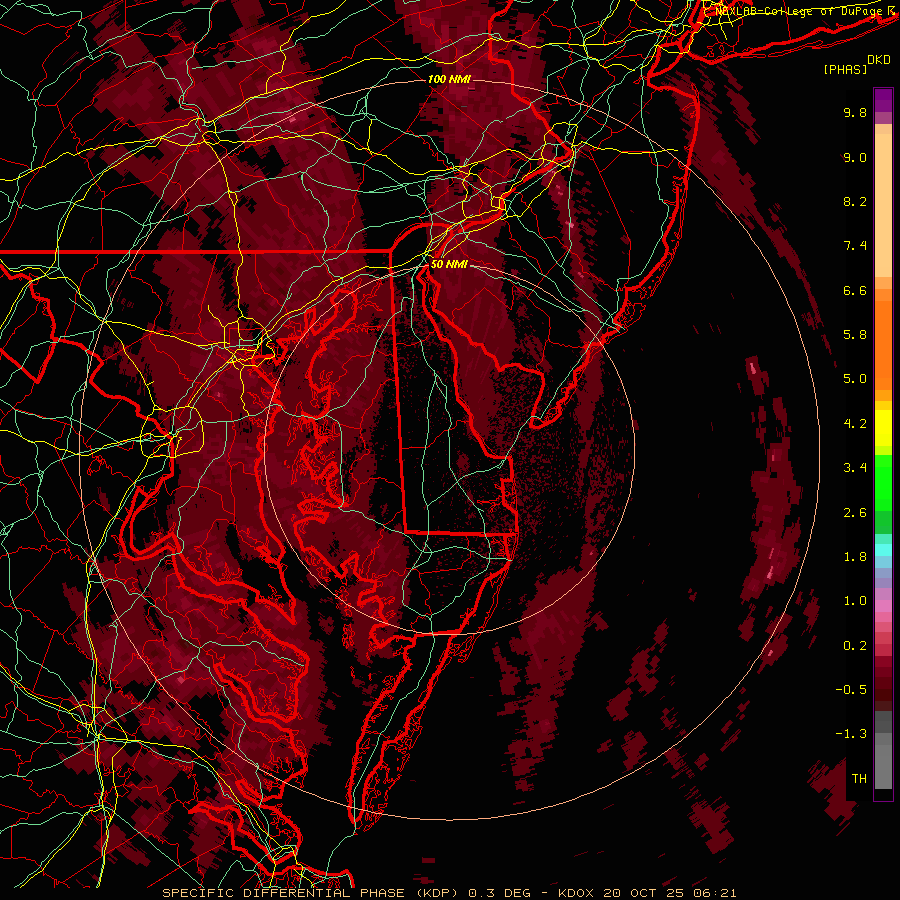Click the 20 OCT 25 date text
Viewport: 900px width, 900px height.
pyautogui.click(x=642, y=893)
